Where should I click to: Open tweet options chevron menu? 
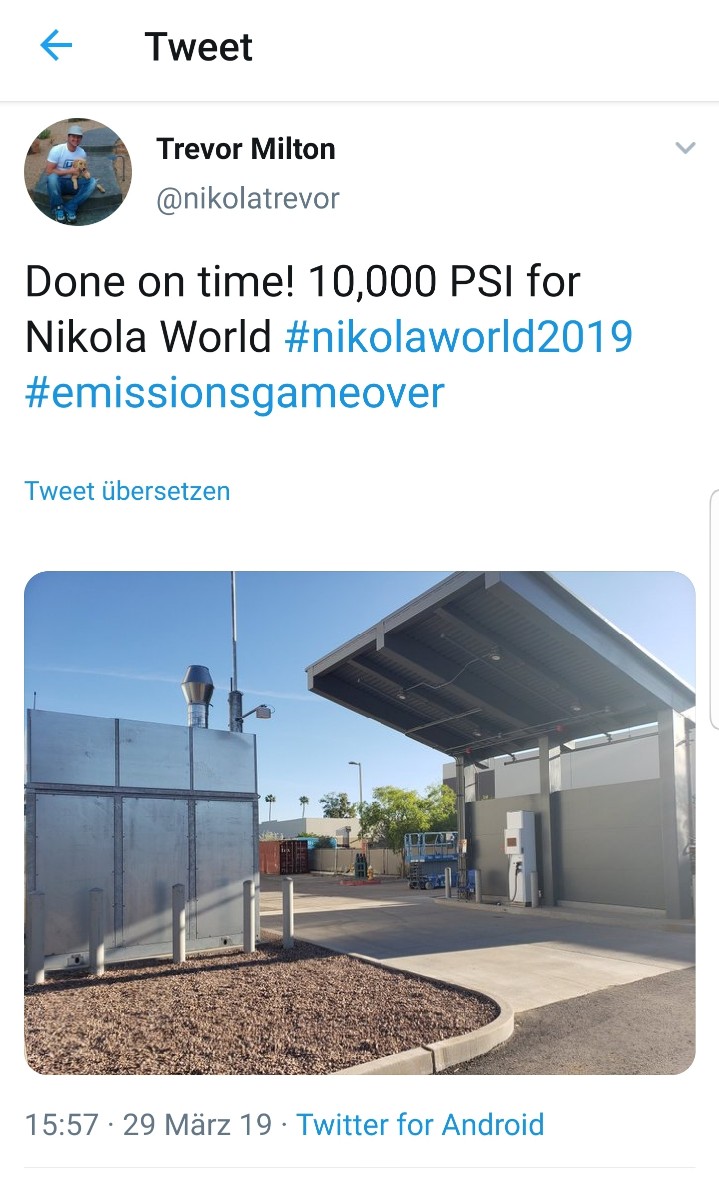(x=684, y=148)
